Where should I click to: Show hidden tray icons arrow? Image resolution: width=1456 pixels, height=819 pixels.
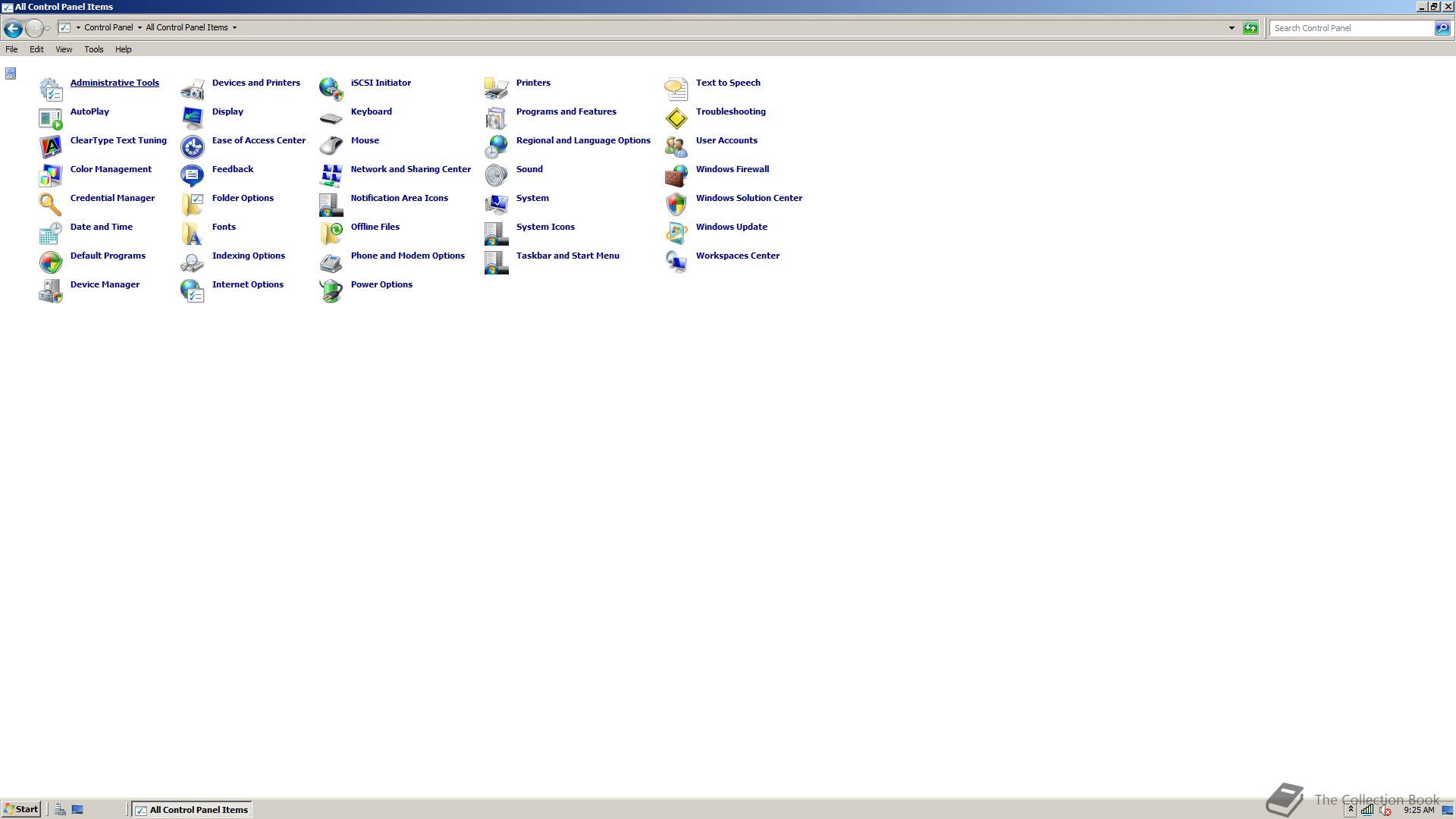pos(1351,810)
